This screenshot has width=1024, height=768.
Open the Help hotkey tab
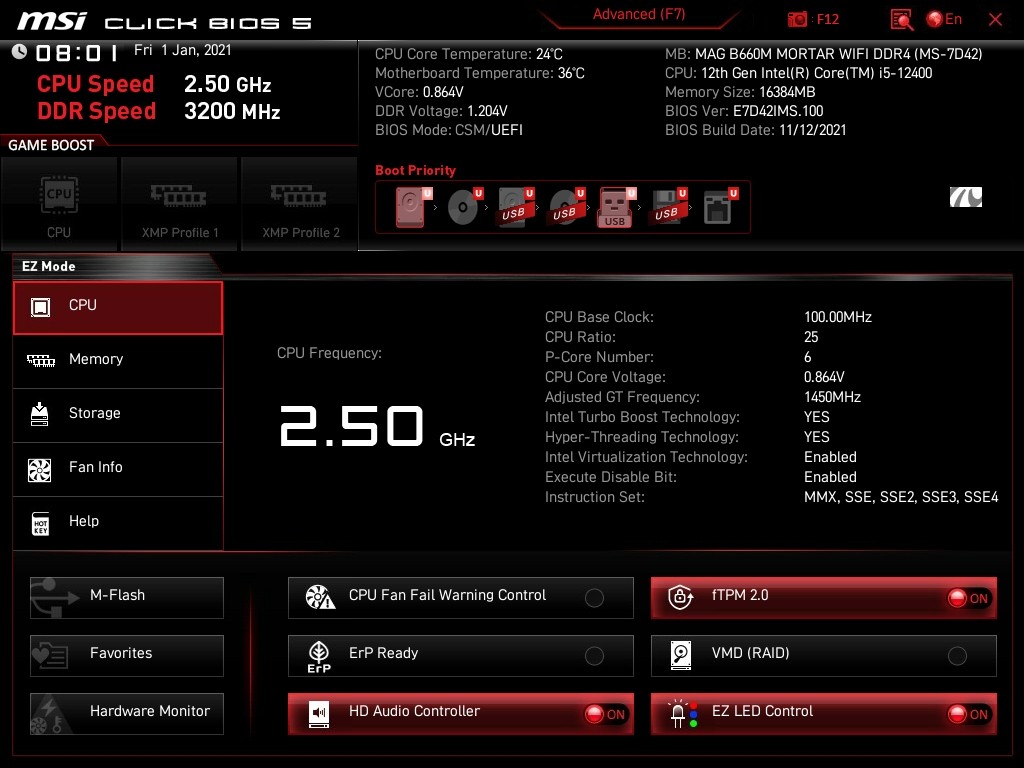tap(118, 523)
